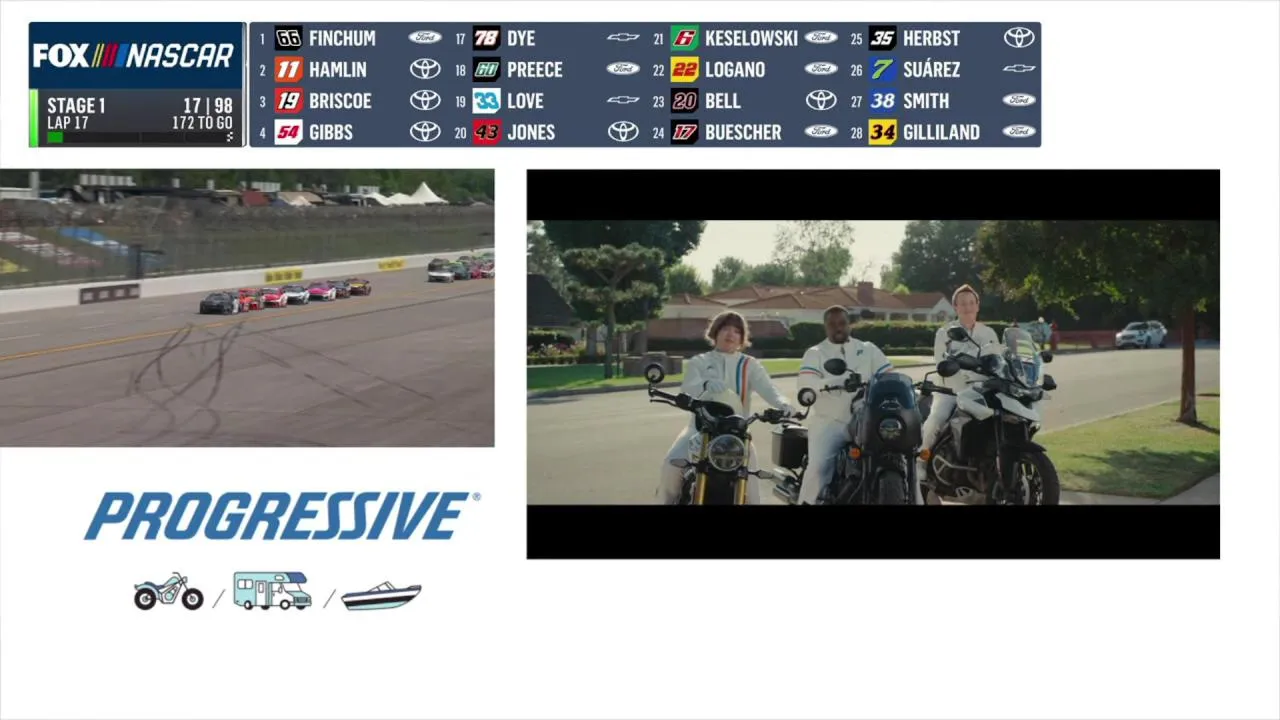Click the PROGRESSIVE wordmark logo
1280x720 pixels.
(x=282, y=516)
